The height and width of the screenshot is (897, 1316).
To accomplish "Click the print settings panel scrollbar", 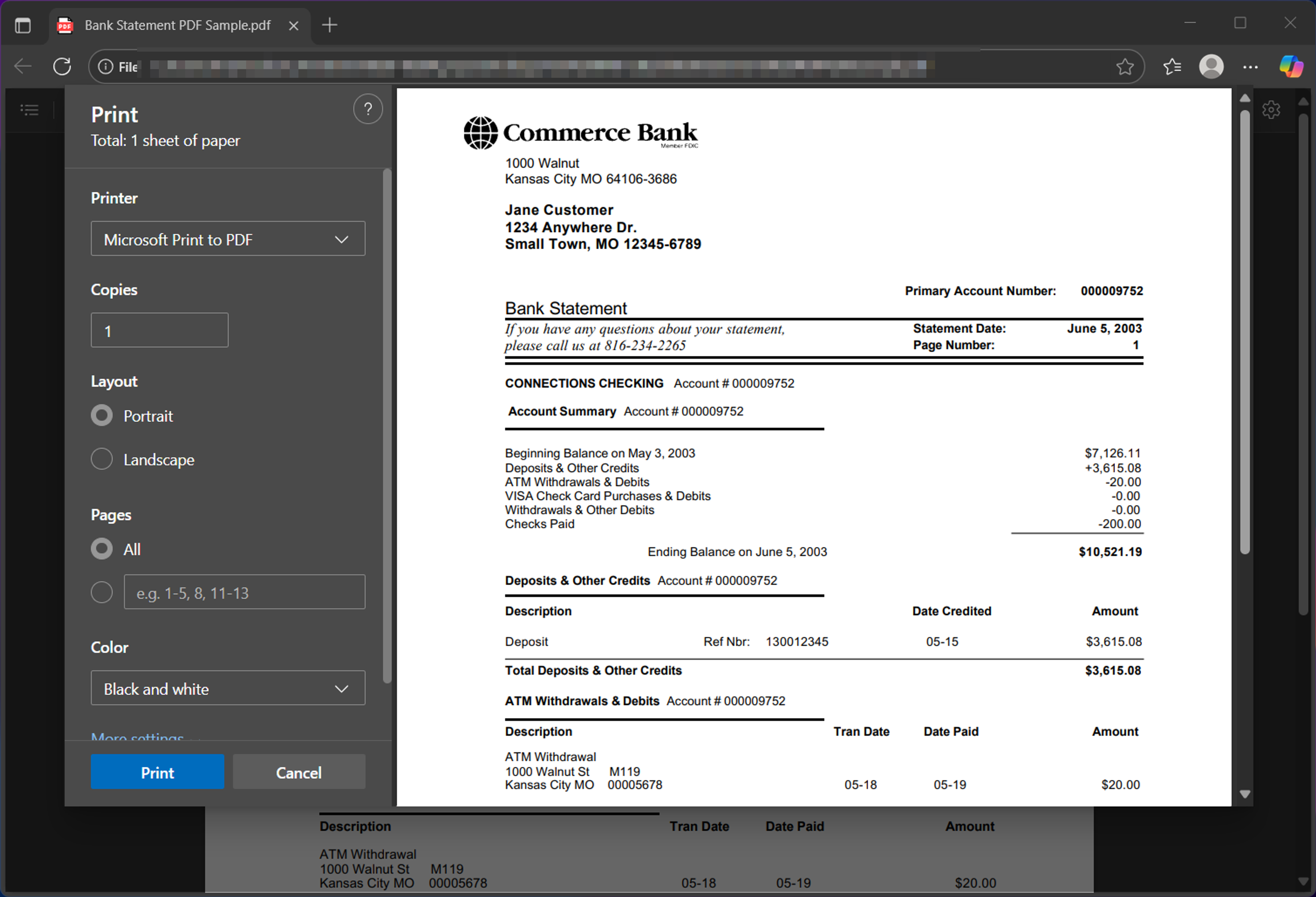I will point(387,426).
